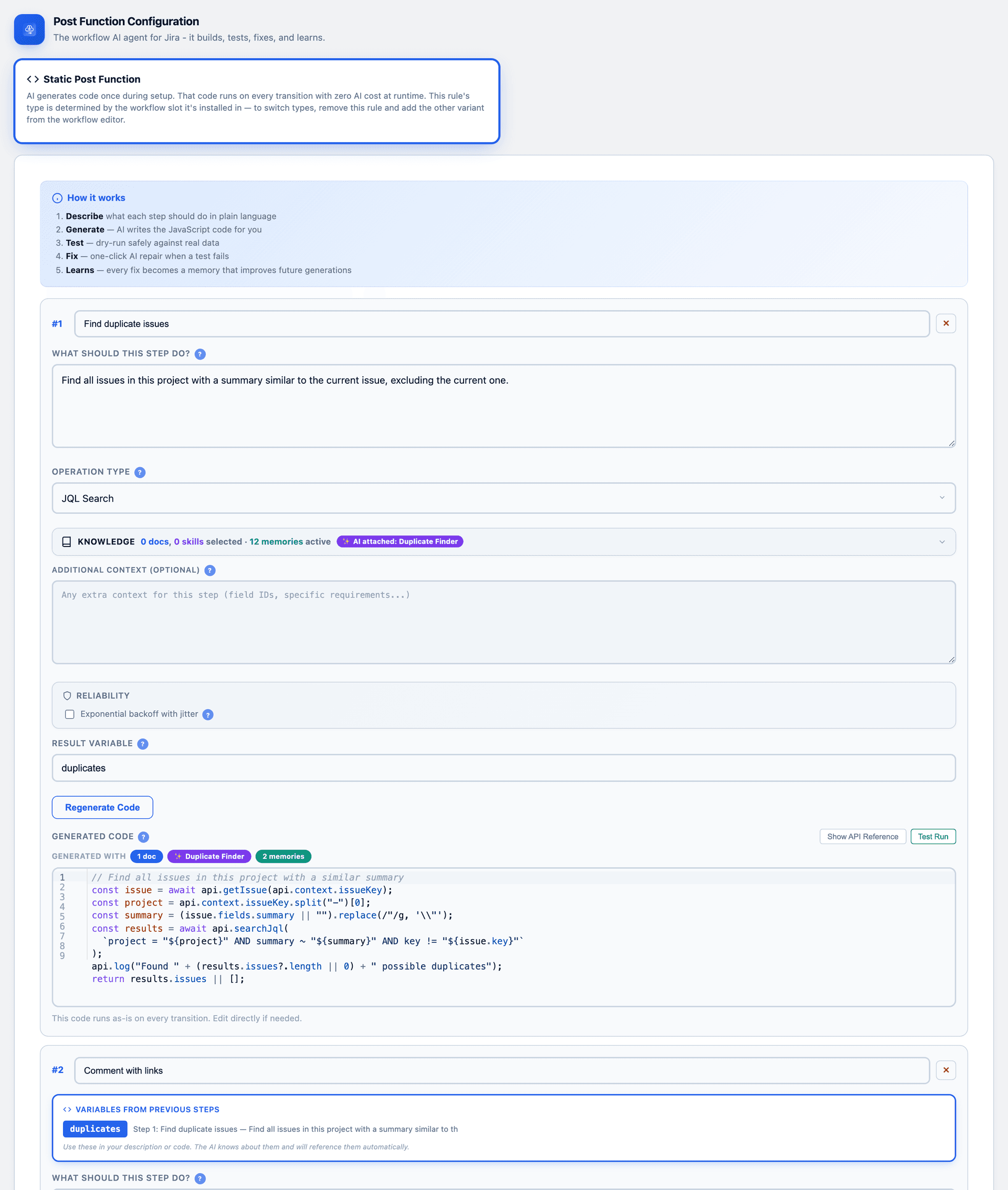The height and width of the screenshot is (1190, 1008).
Task: Click the AI attached: Duplicate Finder badge
Action: (x=400, y=542)
